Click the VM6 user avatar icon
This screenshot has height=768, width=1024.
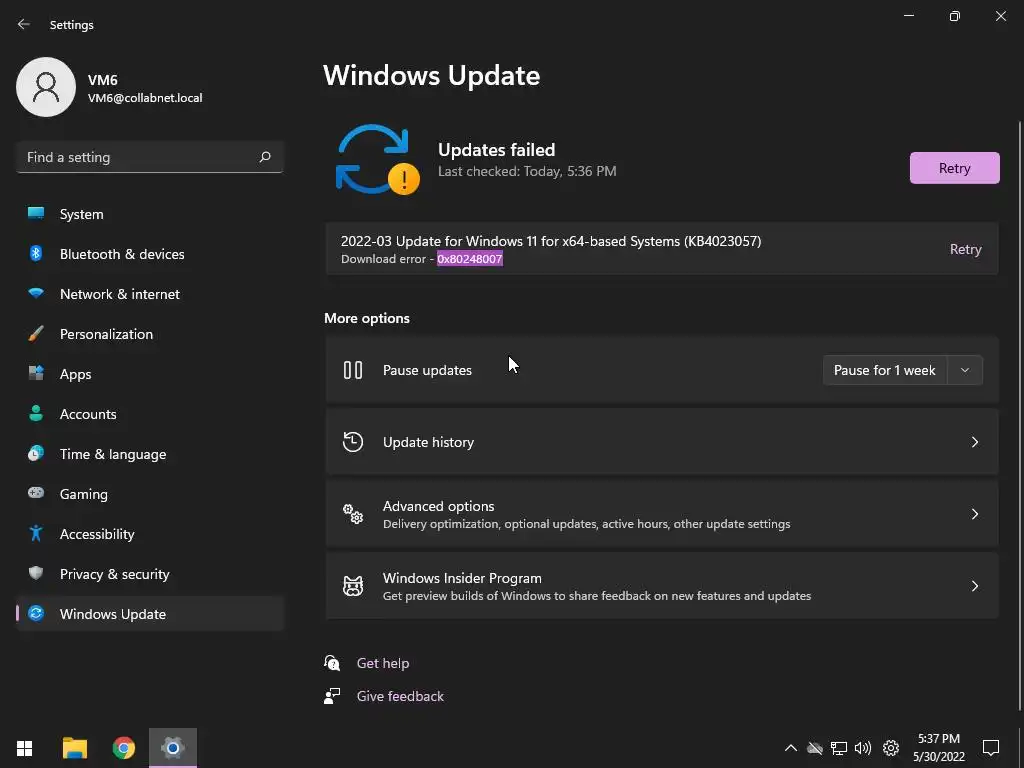coord(46,87)
